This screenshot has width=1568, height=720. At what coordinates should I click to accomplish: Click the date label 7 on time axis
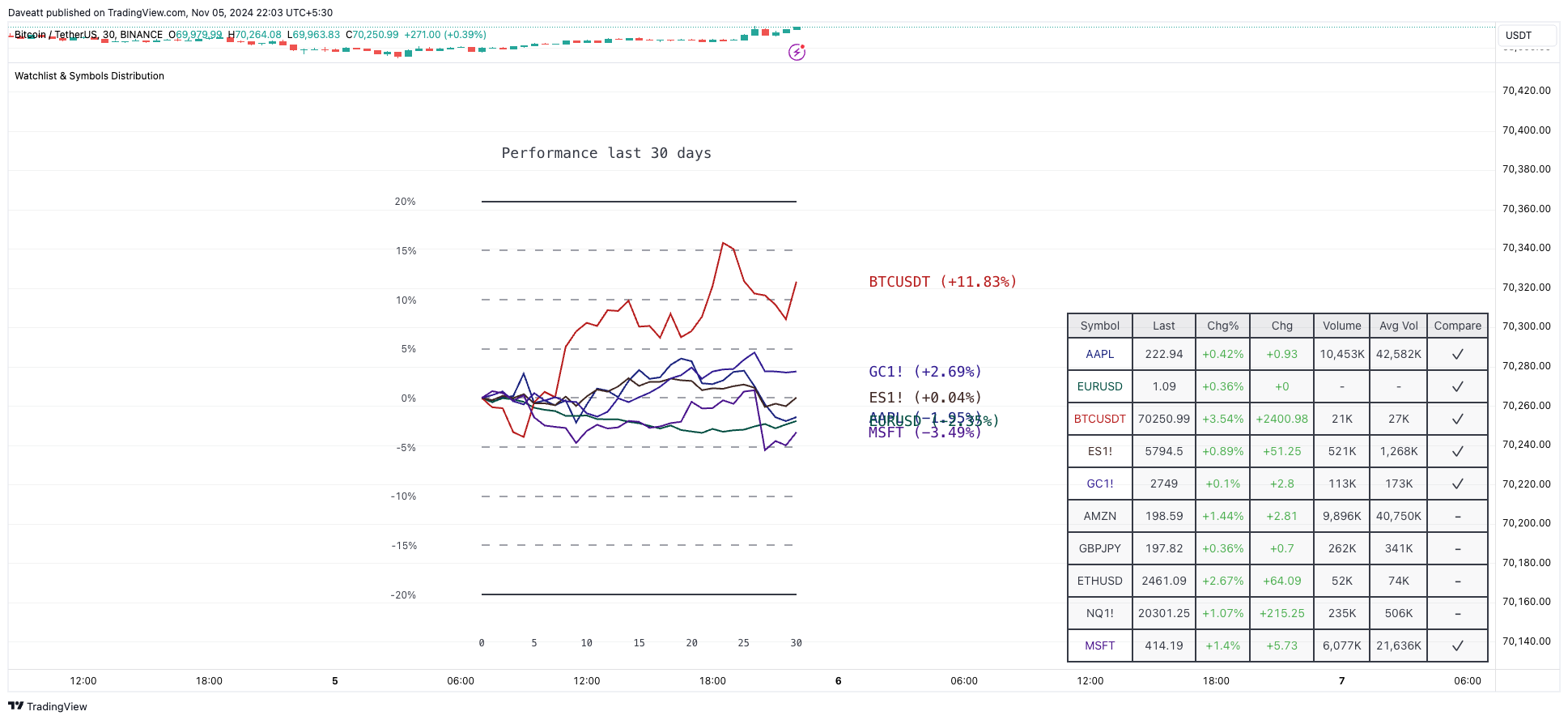[x=1342, y=681]
